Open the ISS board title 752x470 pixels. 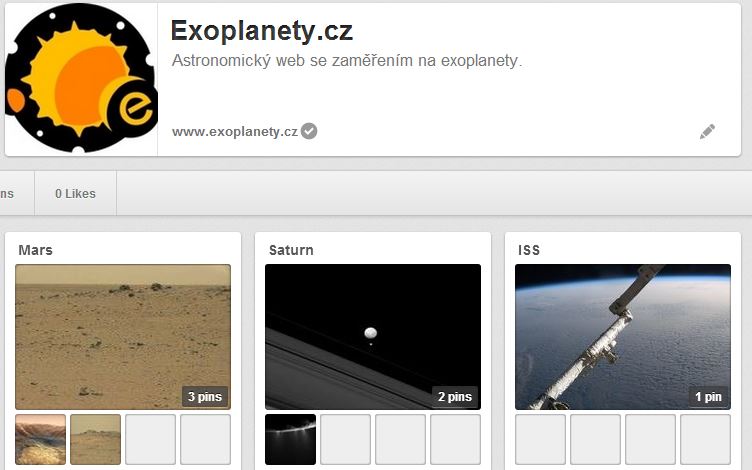coord(529,250)
